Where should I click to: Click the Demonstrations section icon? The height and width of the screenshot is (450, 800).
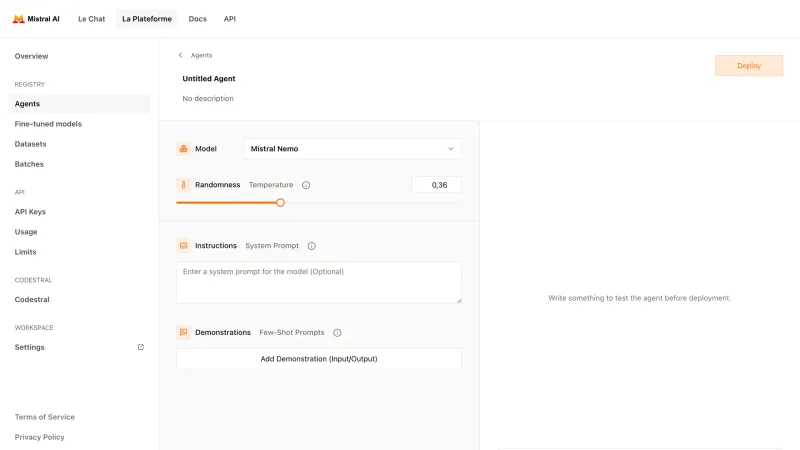click(184, 332)
